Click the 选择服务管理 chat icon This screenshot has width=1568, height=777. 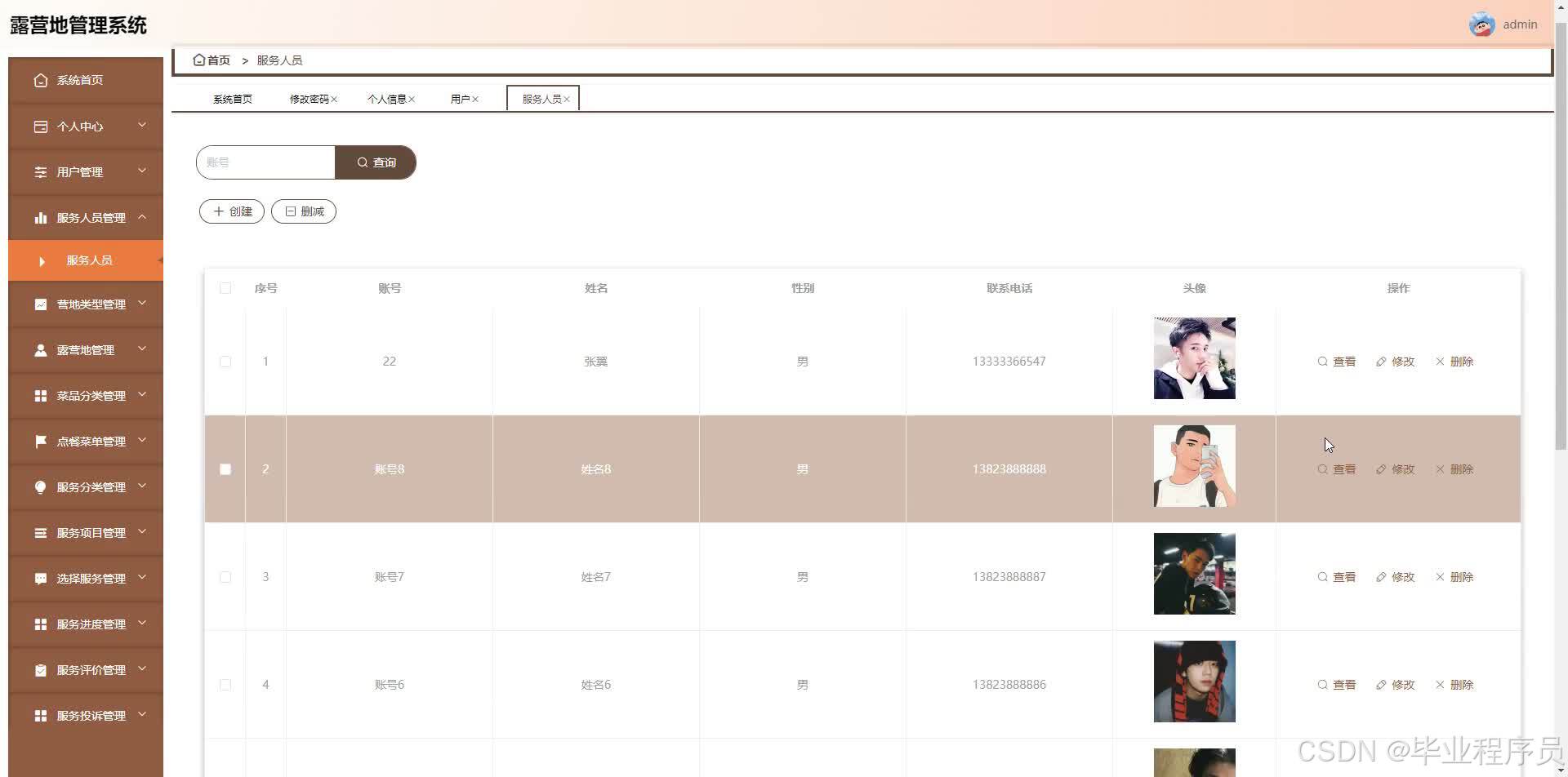pos(41,579)
